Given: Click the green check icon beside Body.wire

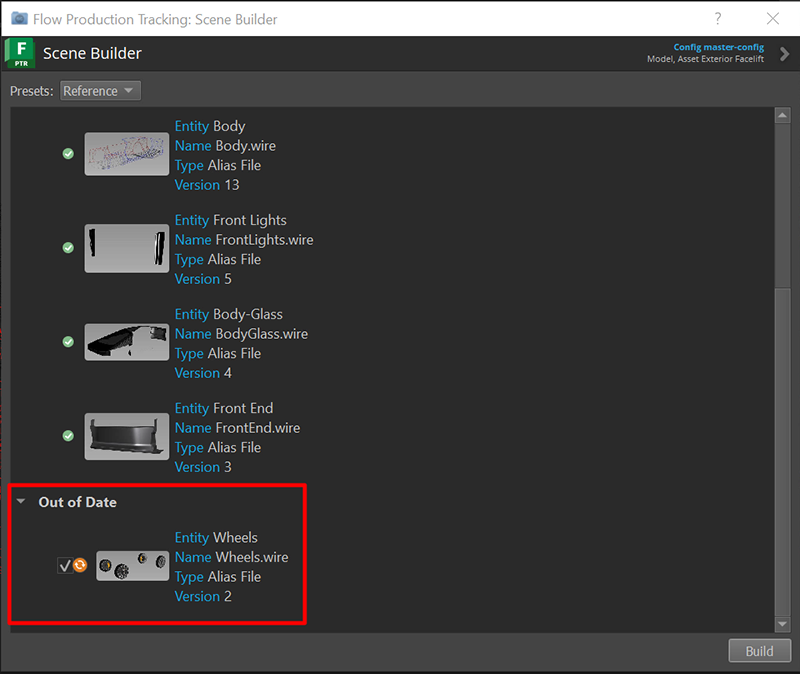Looking at the screenshot, I should (68, 154).
